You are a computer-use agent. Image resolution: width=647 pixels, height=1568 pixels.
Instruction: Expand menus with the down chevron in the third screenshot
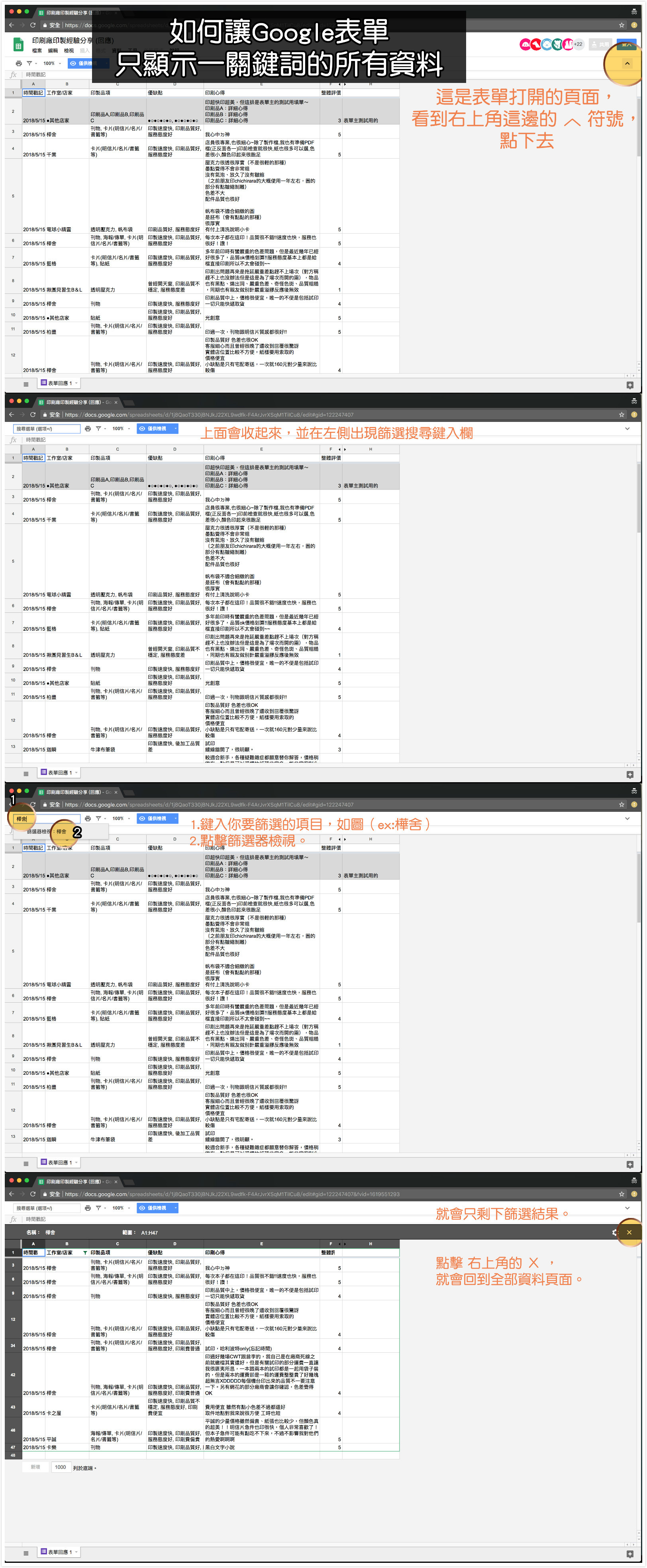pos(627,818)
